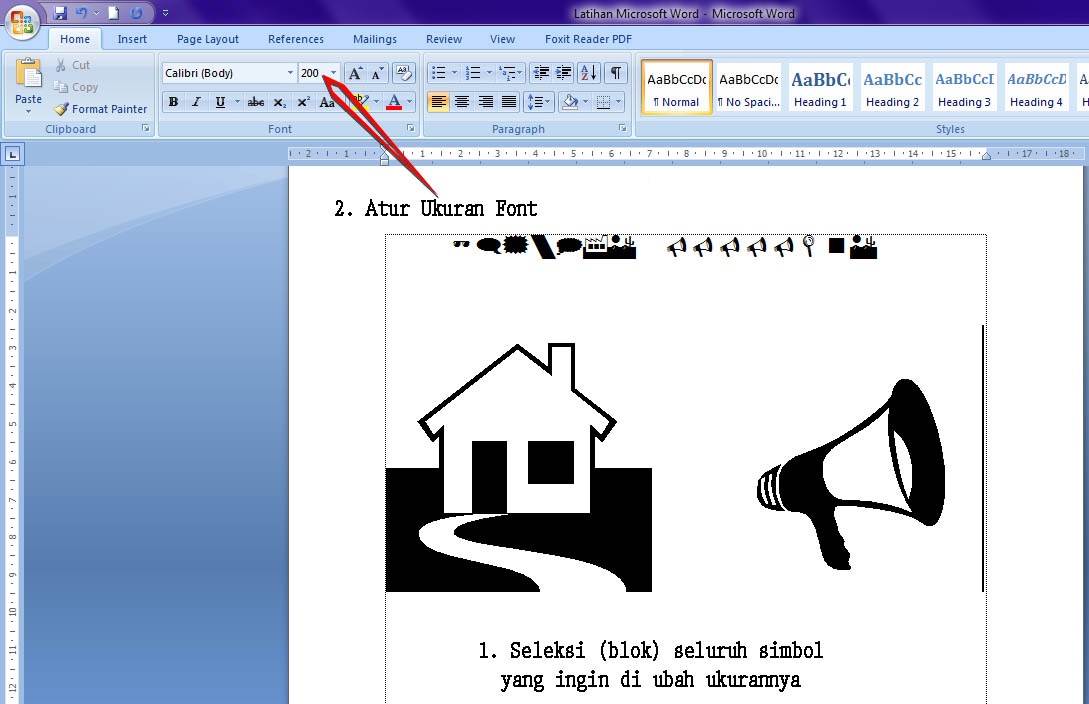Toggle bullet list formatting
The height and width of the screenshot is (704, 1089).
tap(437, 72)
